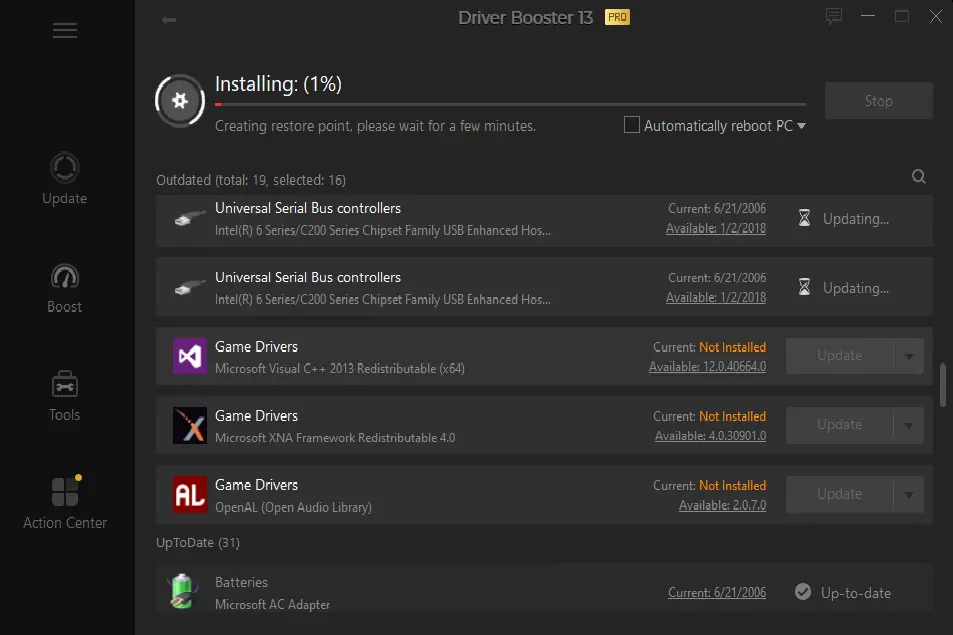Click the vertical scrollbar thumb

(943, 385)
